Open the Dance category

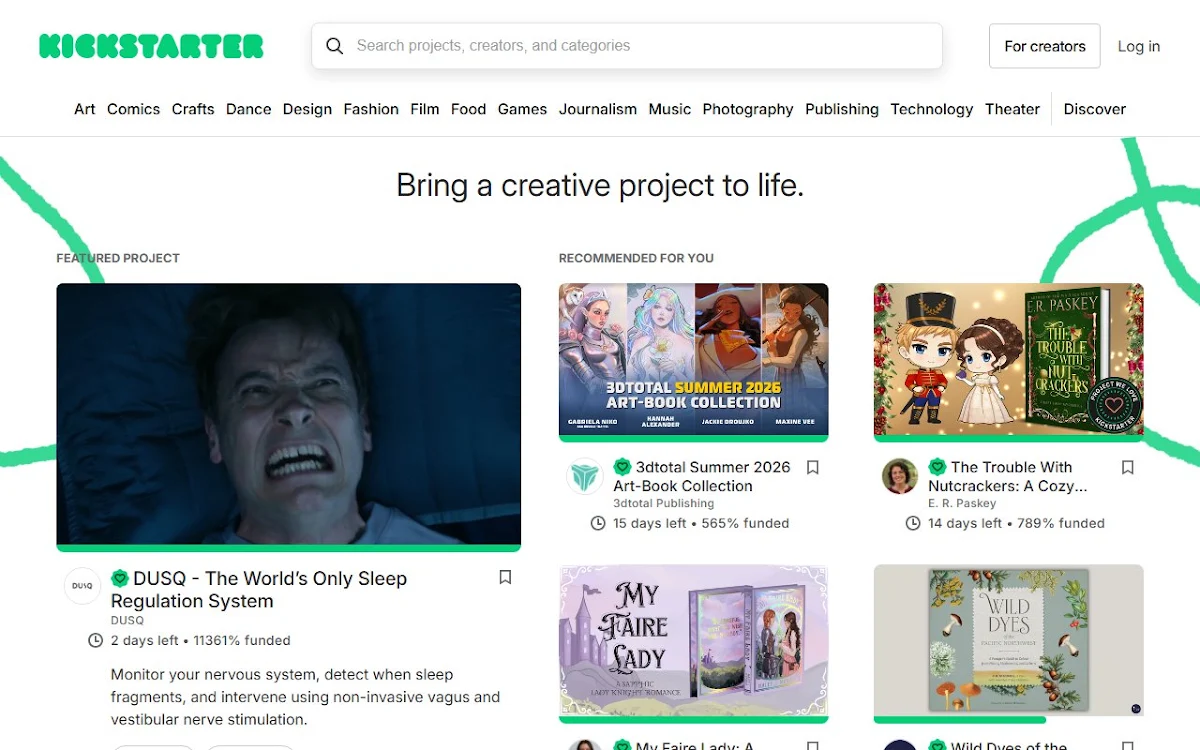pyautogui.click(x=249, y=109)
